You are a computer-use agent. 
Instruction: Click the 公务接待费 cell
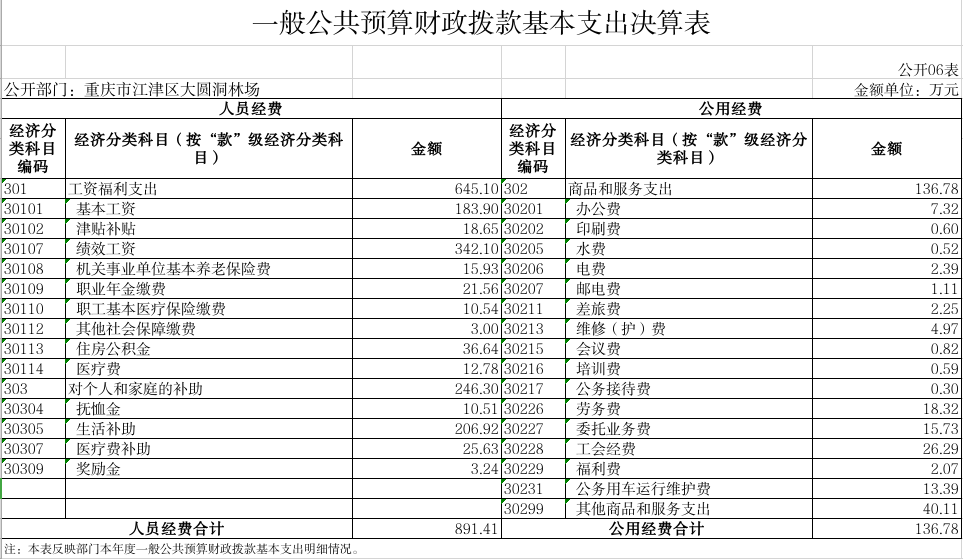point(689,389)
